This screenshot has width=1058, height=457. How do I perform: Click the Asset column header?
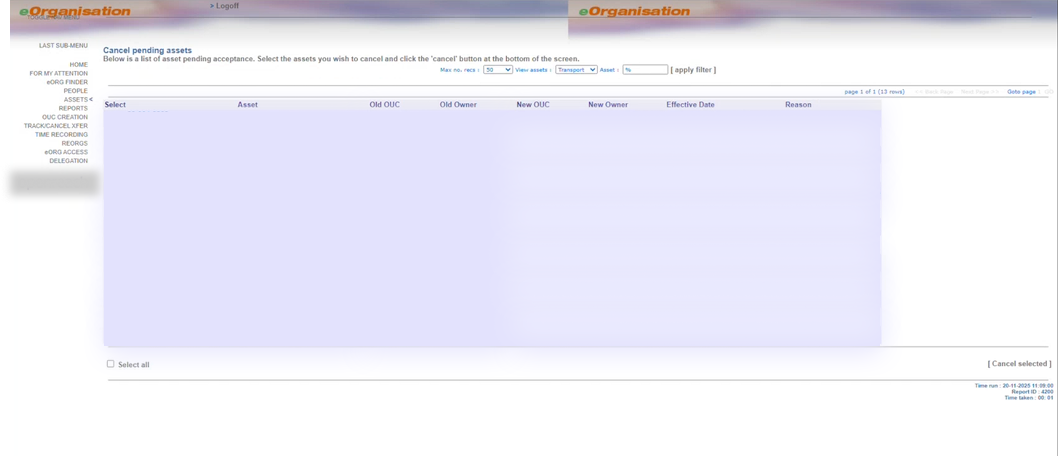pos(248,105)
